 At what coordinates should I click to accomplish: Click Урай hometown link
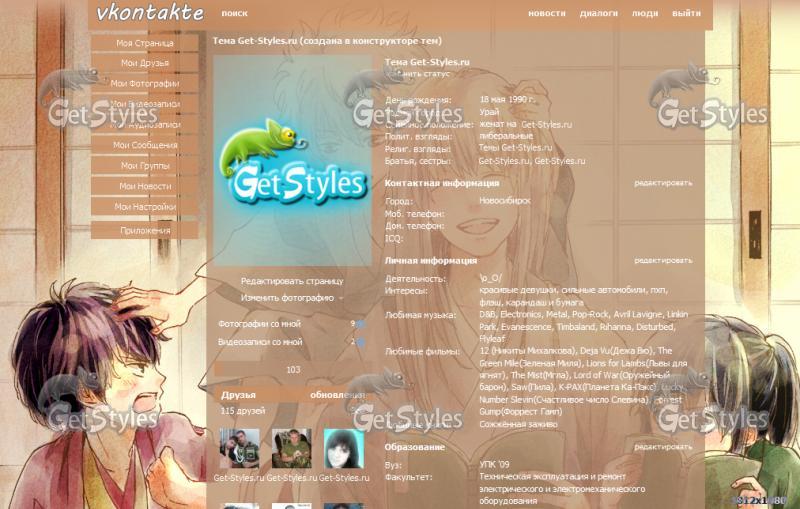pos(489,112)
